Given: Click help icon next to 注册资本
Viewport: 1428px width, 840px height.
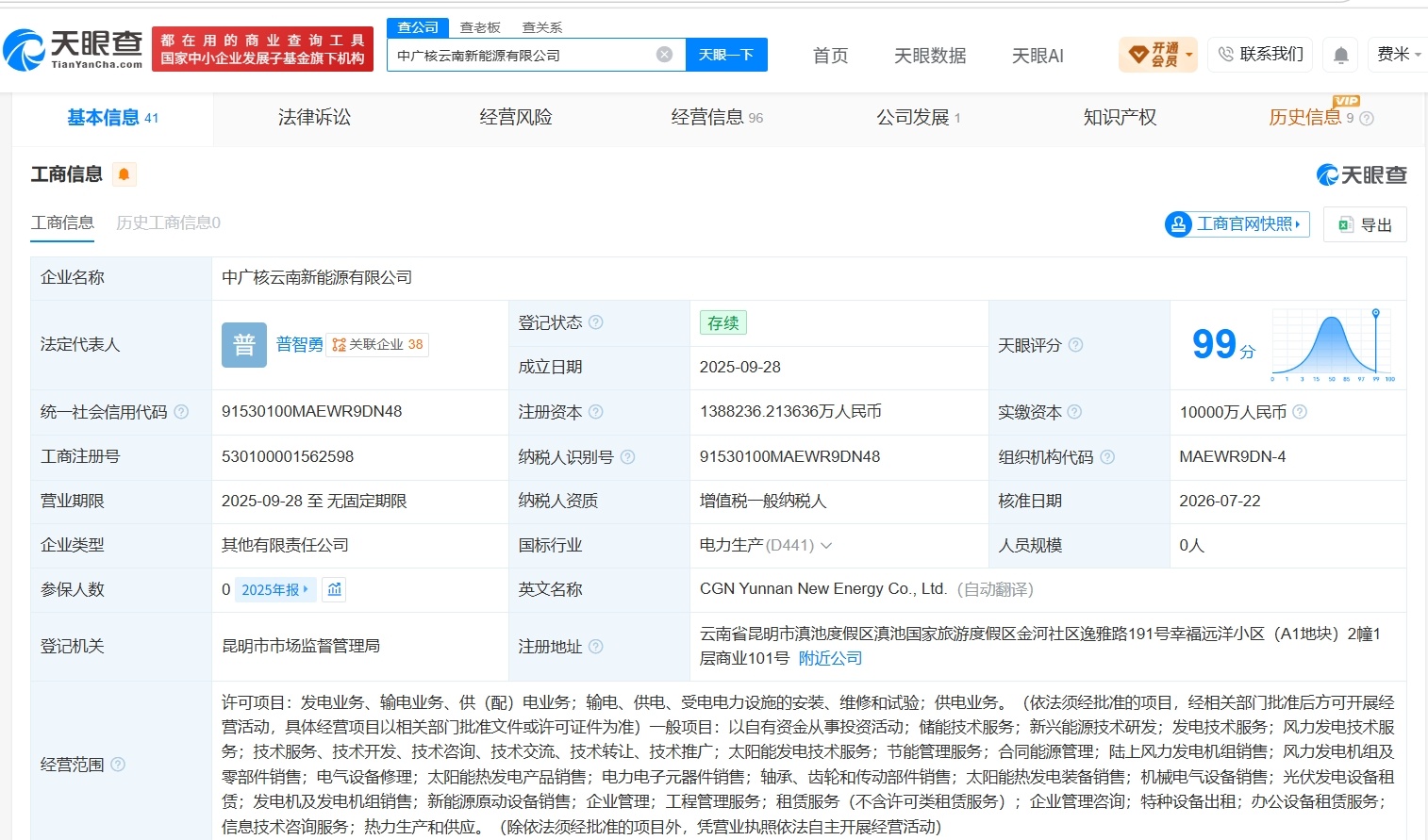Looking at the screenshot, I should pos(596,412).
